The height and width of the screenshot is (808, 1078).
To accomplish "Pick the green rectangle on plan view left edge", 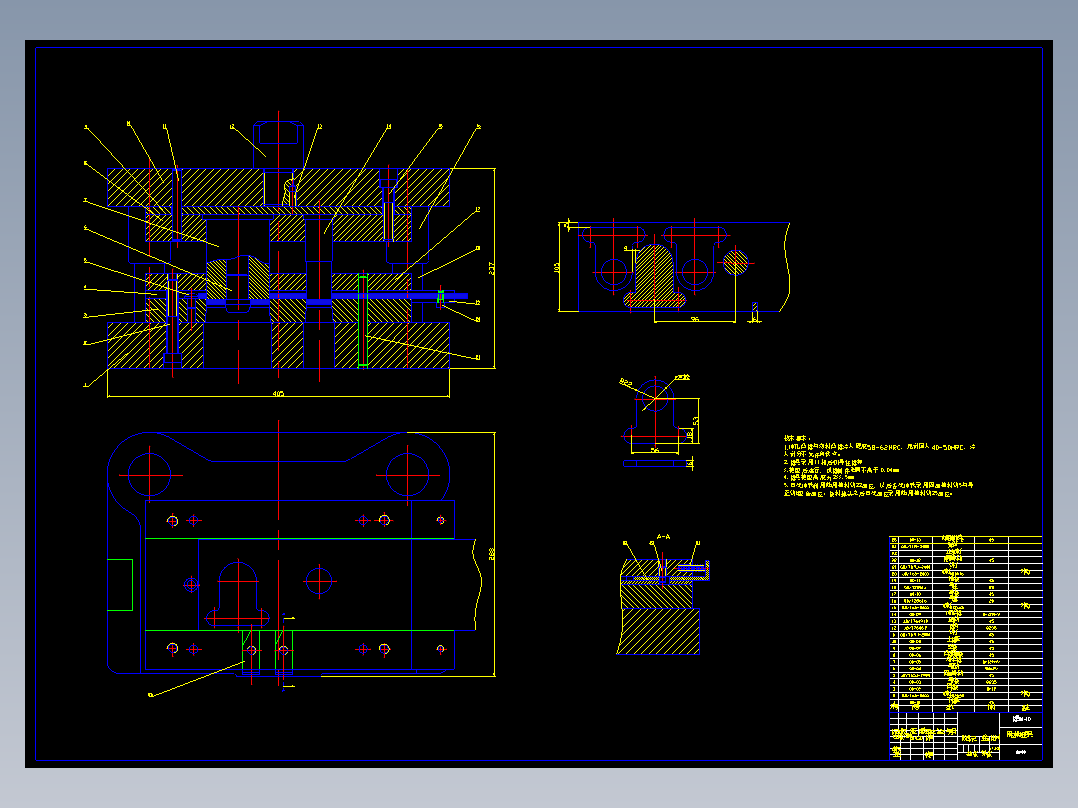I will (x=120, y=585).
